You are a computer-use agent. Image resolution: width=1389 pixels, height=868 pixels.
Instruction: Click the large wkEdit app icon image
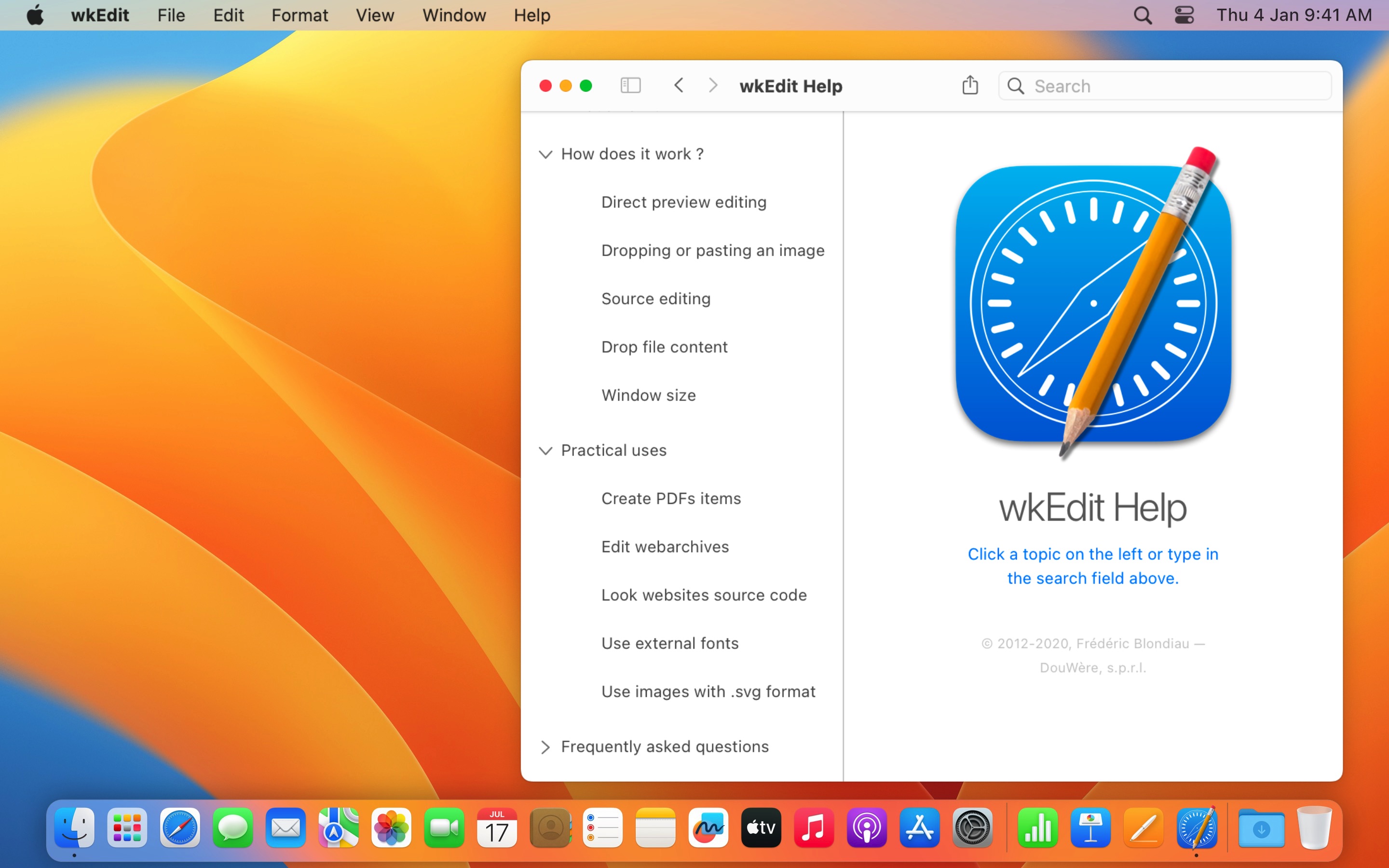tap(1093, 303)
